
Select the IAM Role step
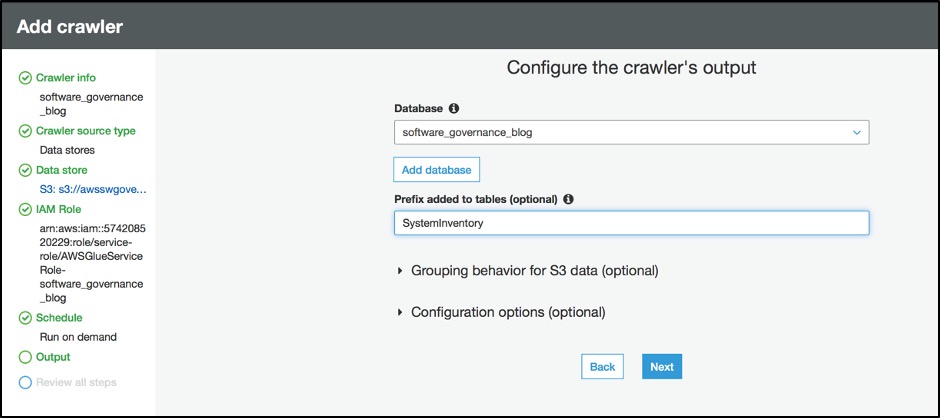[x=58, y=210]
